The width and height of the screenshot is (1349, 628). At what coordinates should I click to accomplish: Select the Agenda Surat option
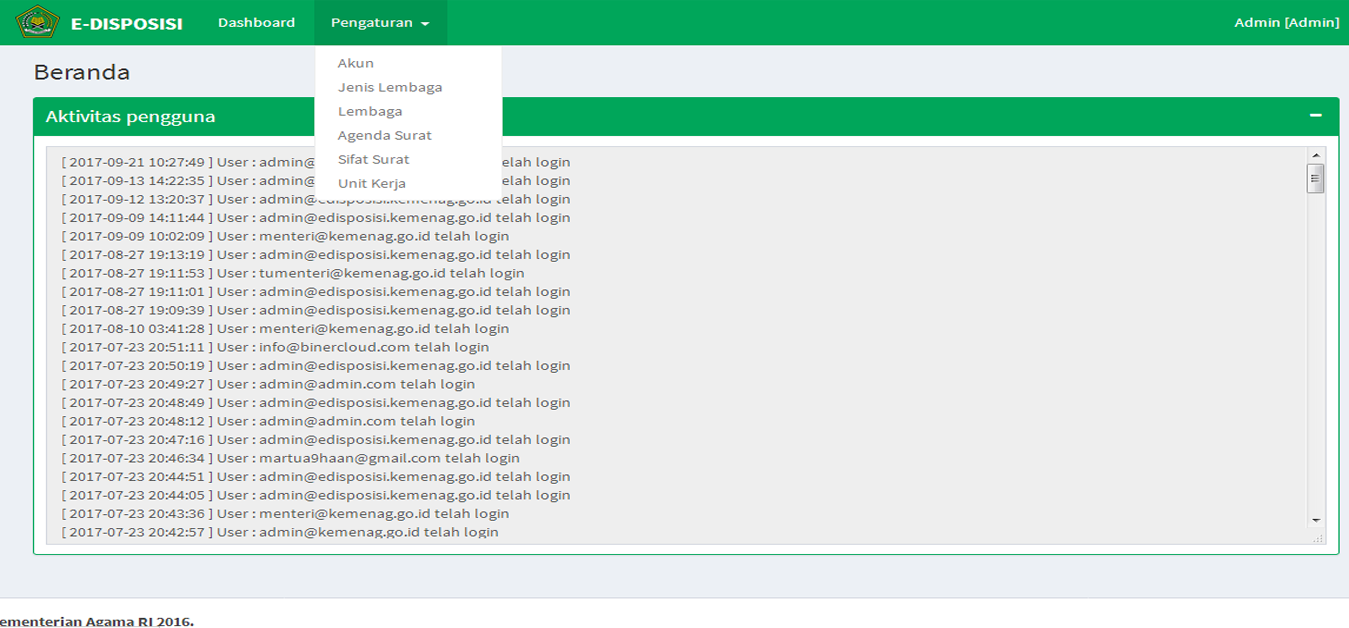[385, 135]
